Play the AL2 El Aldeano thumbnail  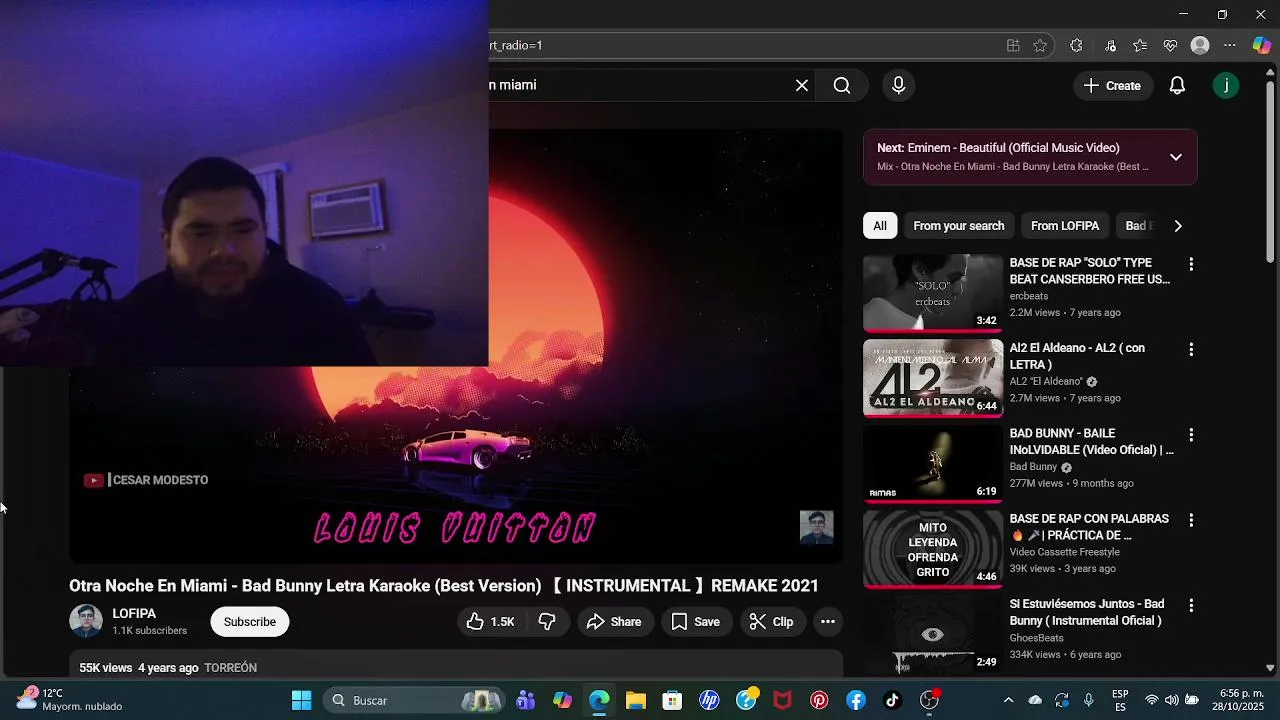tap(933, 378)
